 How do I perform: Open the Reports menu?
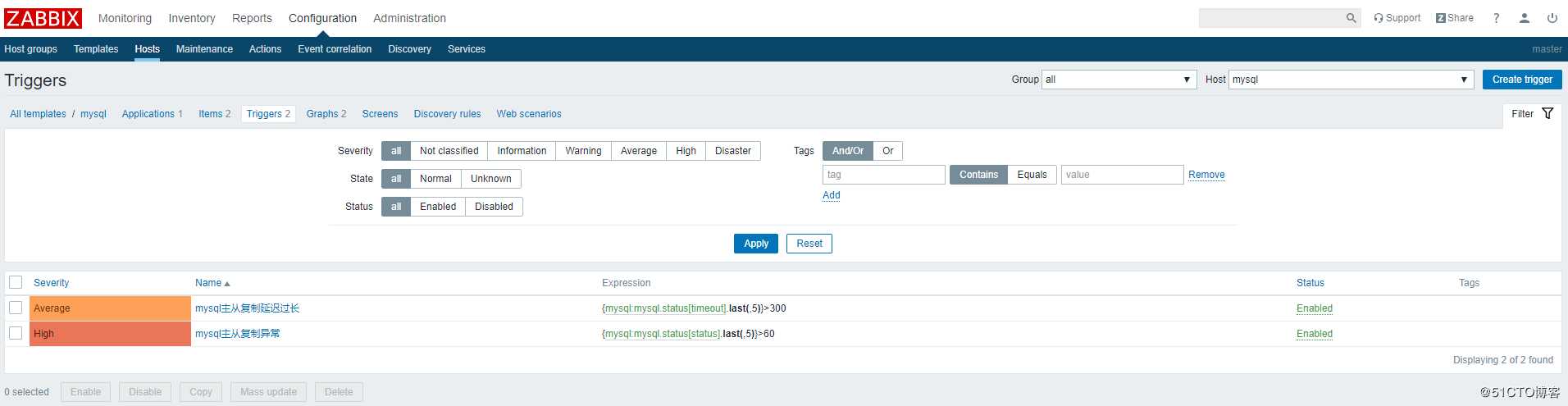click(252, 18)
